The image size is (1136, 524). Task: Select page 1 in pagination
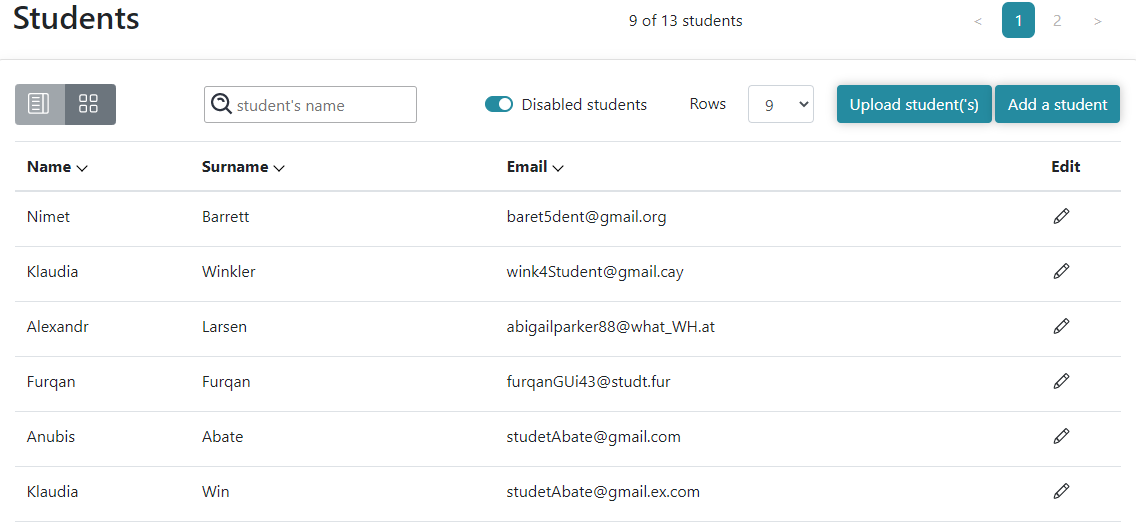[x=1018, y=20]
